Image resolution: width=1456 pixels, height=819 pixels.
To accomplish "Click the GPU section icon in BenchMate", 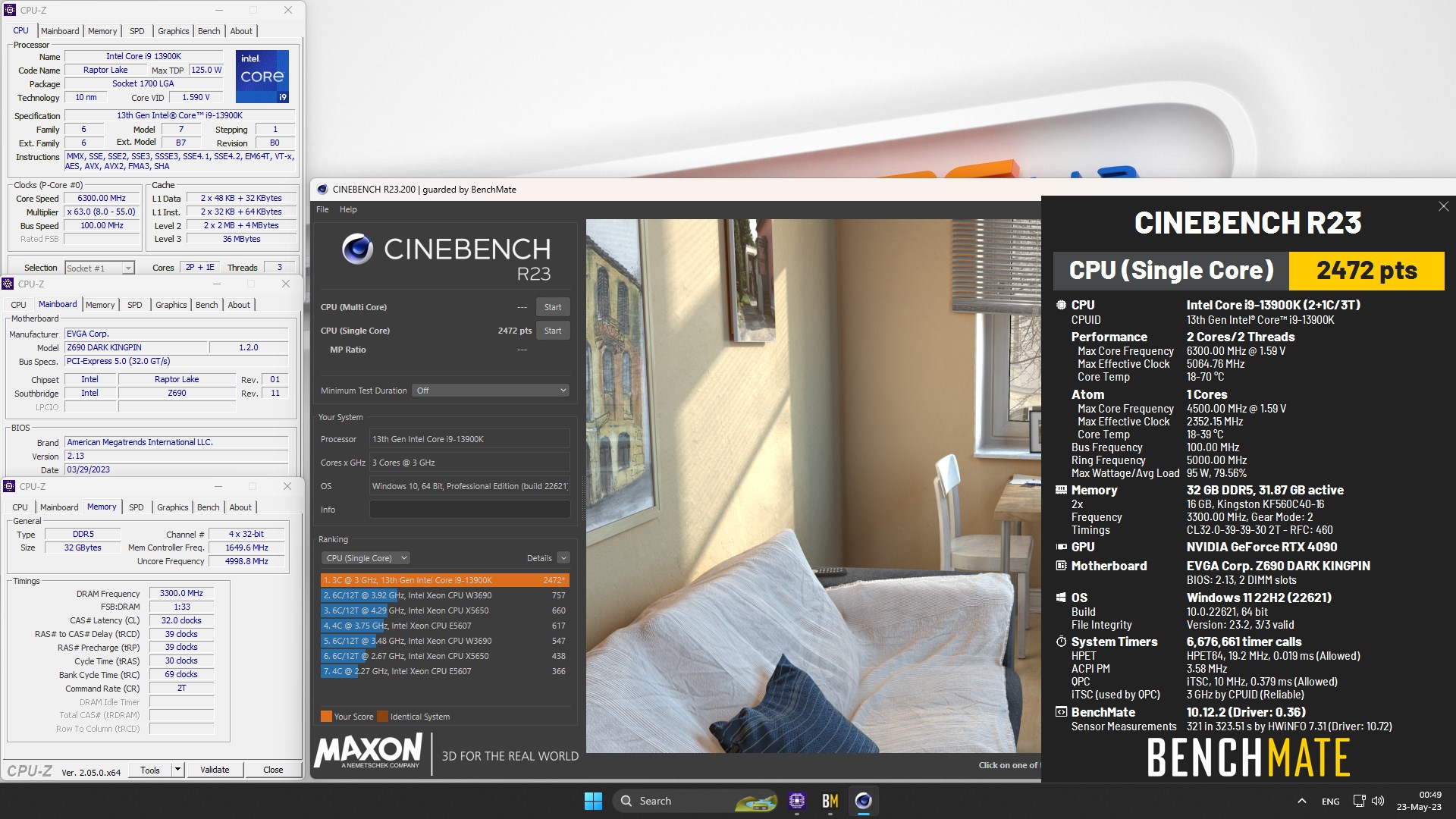I will [x=1061, y=547].
